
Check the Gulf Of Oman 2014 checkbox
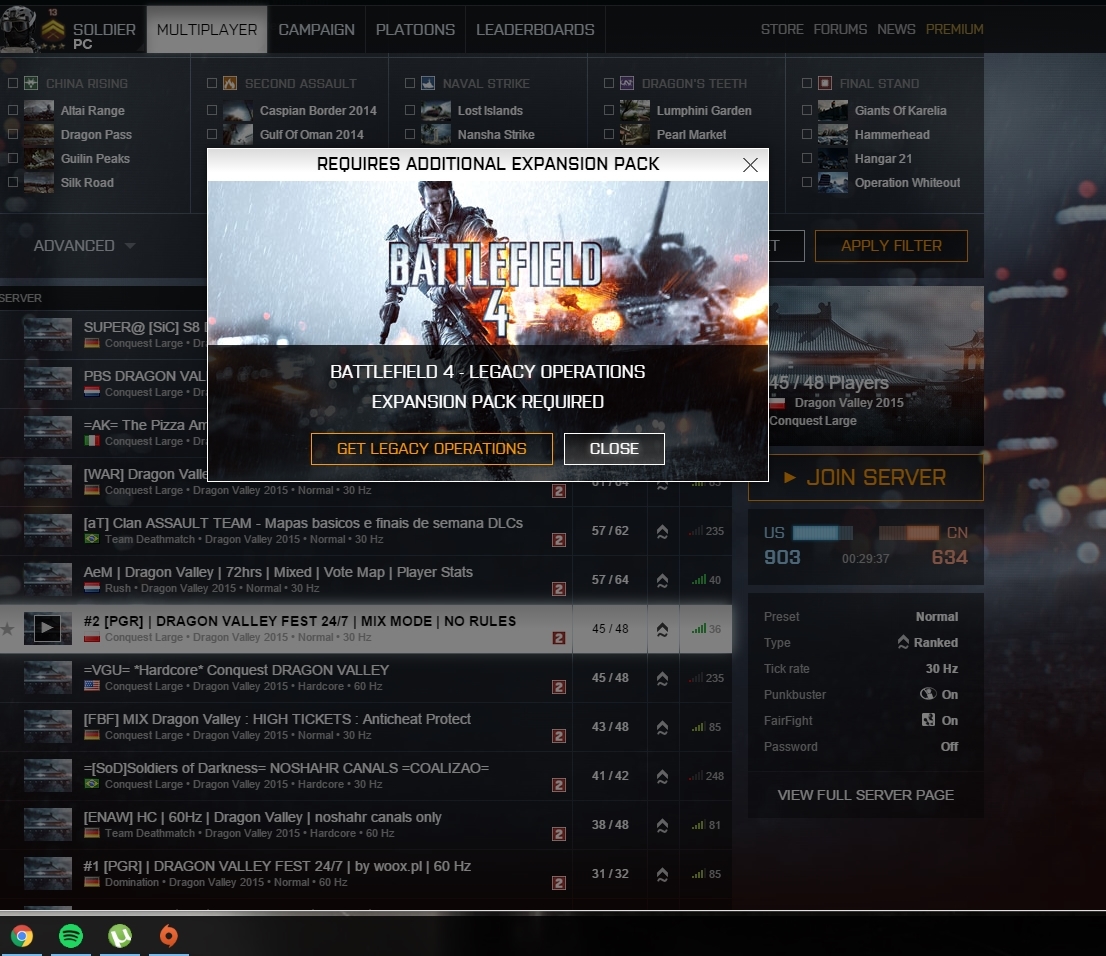pos(212,134)
